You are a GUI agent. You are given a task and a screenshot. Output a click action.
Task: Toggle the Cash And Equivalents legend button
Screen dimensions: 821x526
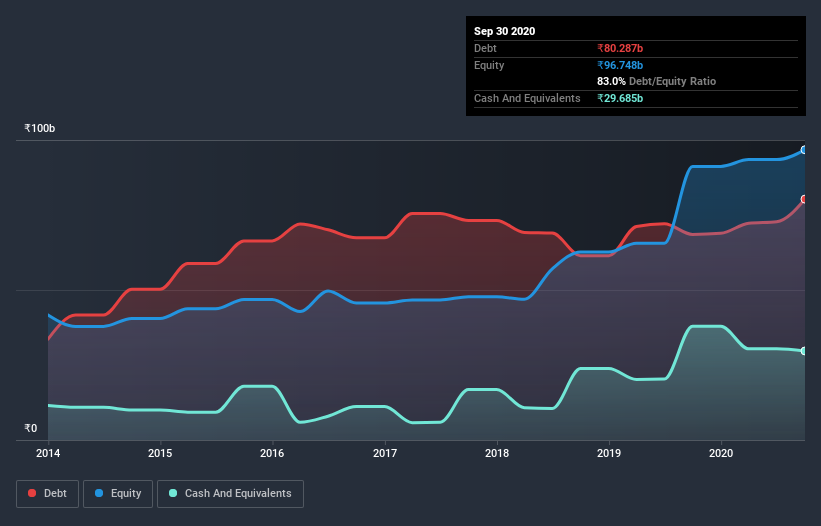pyautogui.click(x=230, y=494)
